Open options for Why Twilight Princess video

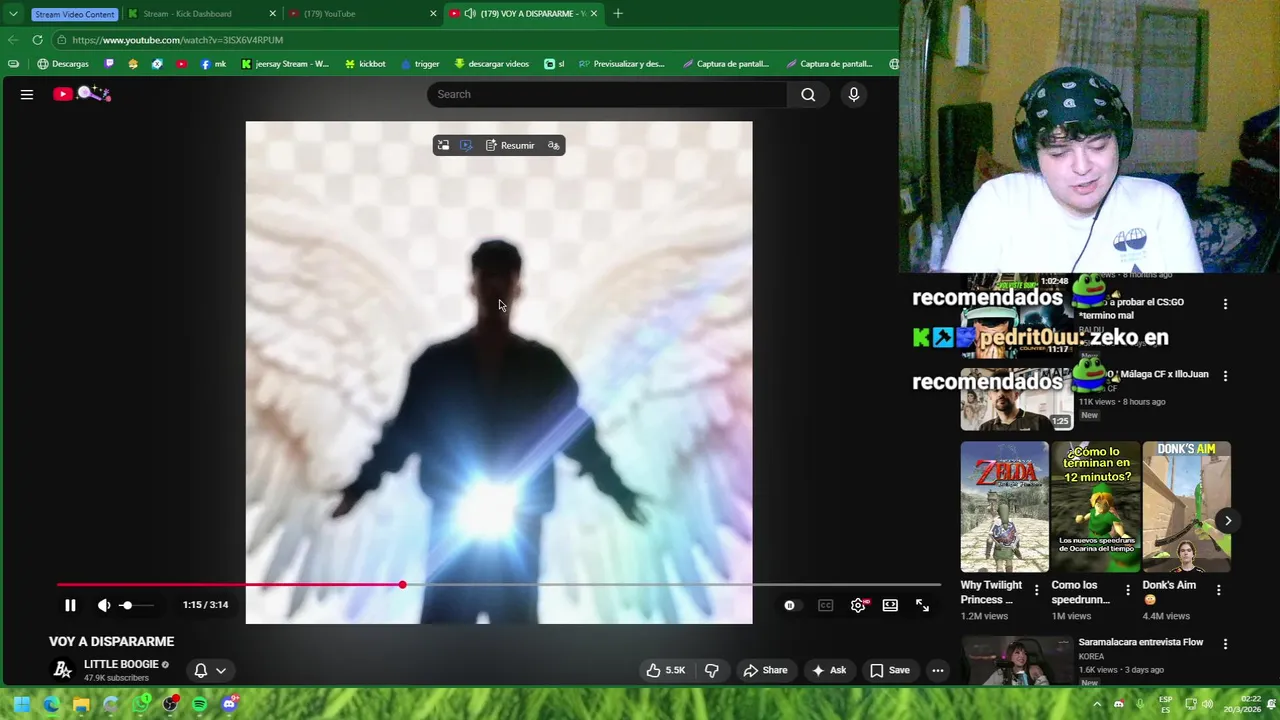point(1036,591)
